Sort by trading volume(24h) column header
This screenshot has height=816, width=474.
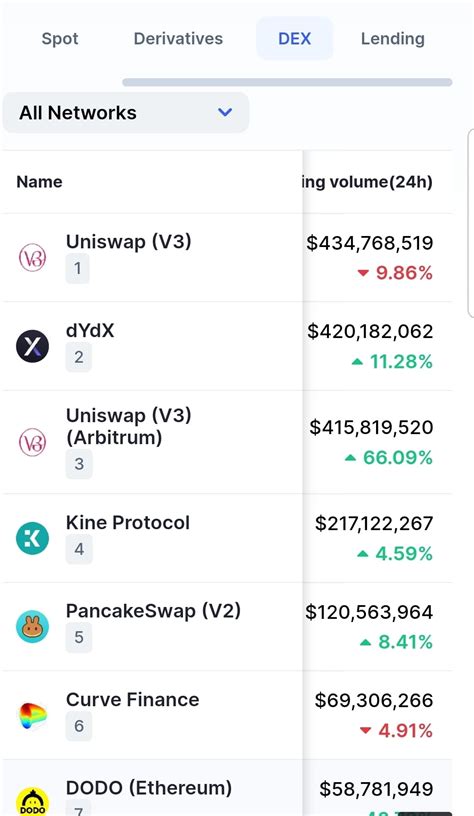click(x=368, y=182)
